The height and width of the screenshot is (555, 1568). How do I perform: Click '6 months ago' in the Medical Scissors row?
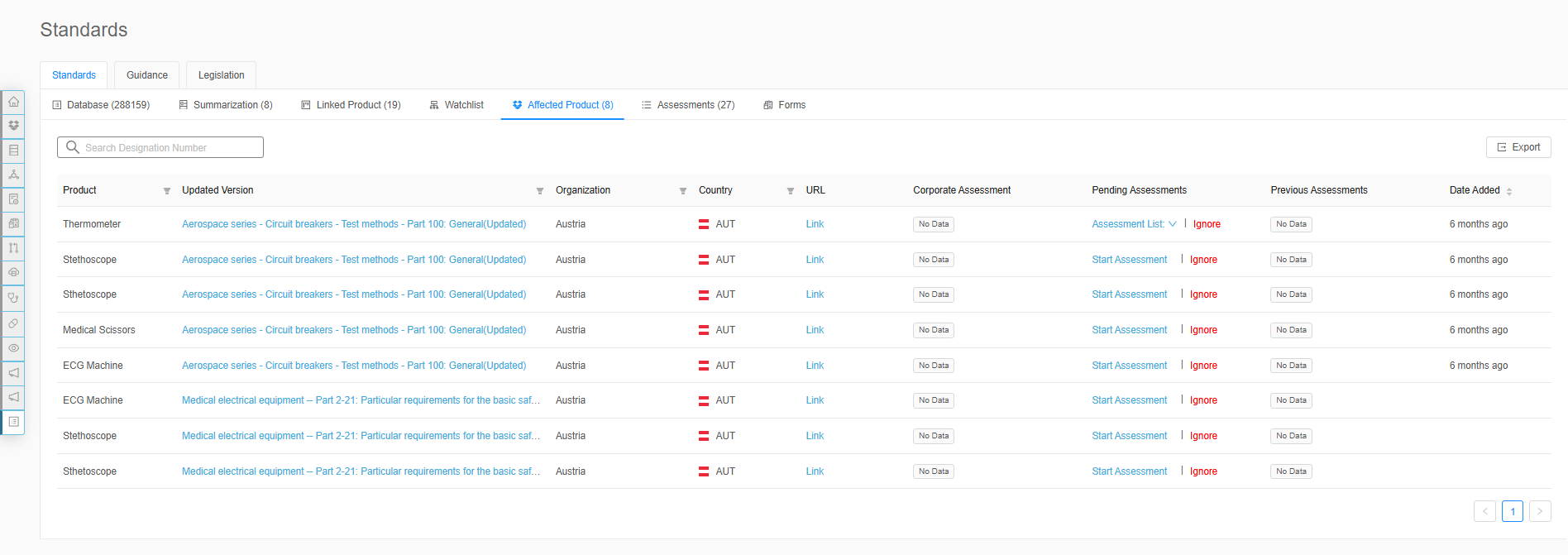(x=1479, y=330)
